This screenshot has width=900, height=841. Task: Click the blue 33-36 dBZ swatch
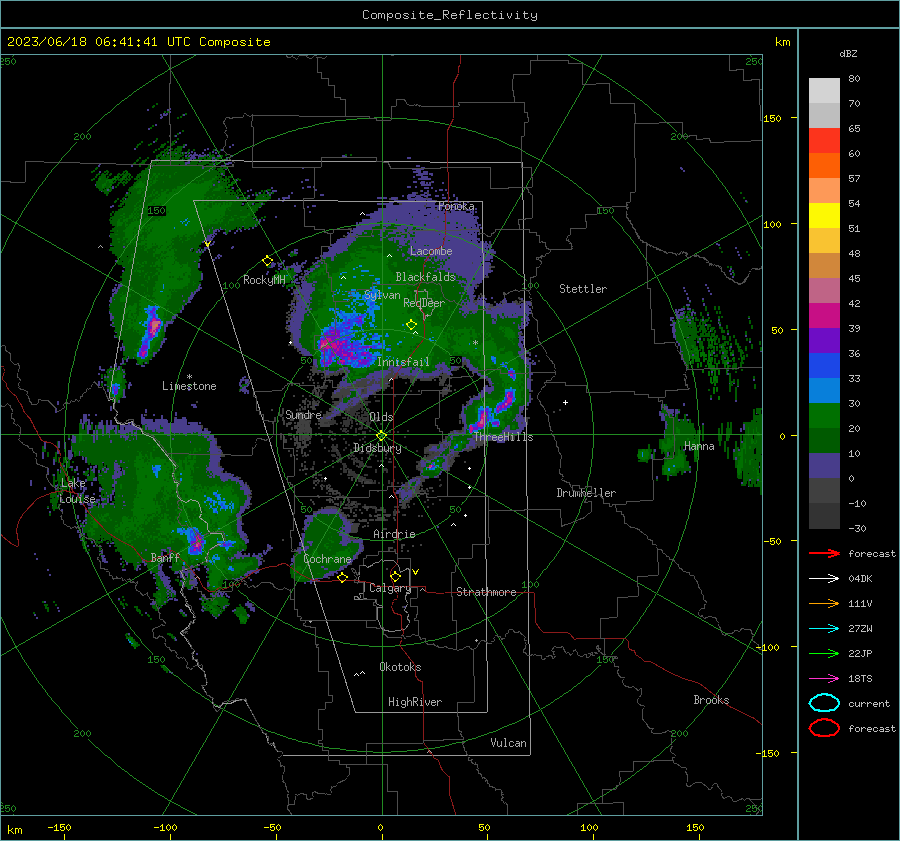824,365
